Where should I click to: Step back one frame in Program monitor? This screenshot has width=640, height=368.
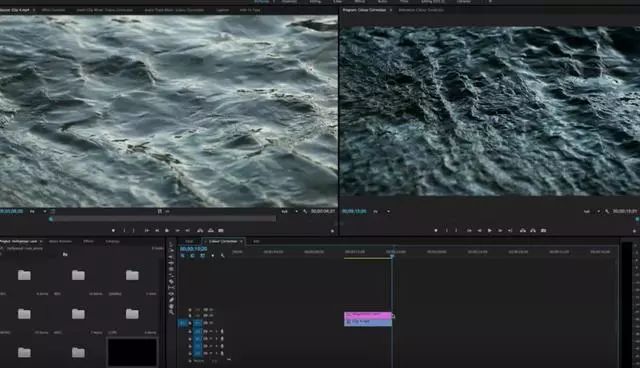coord(480,231)
